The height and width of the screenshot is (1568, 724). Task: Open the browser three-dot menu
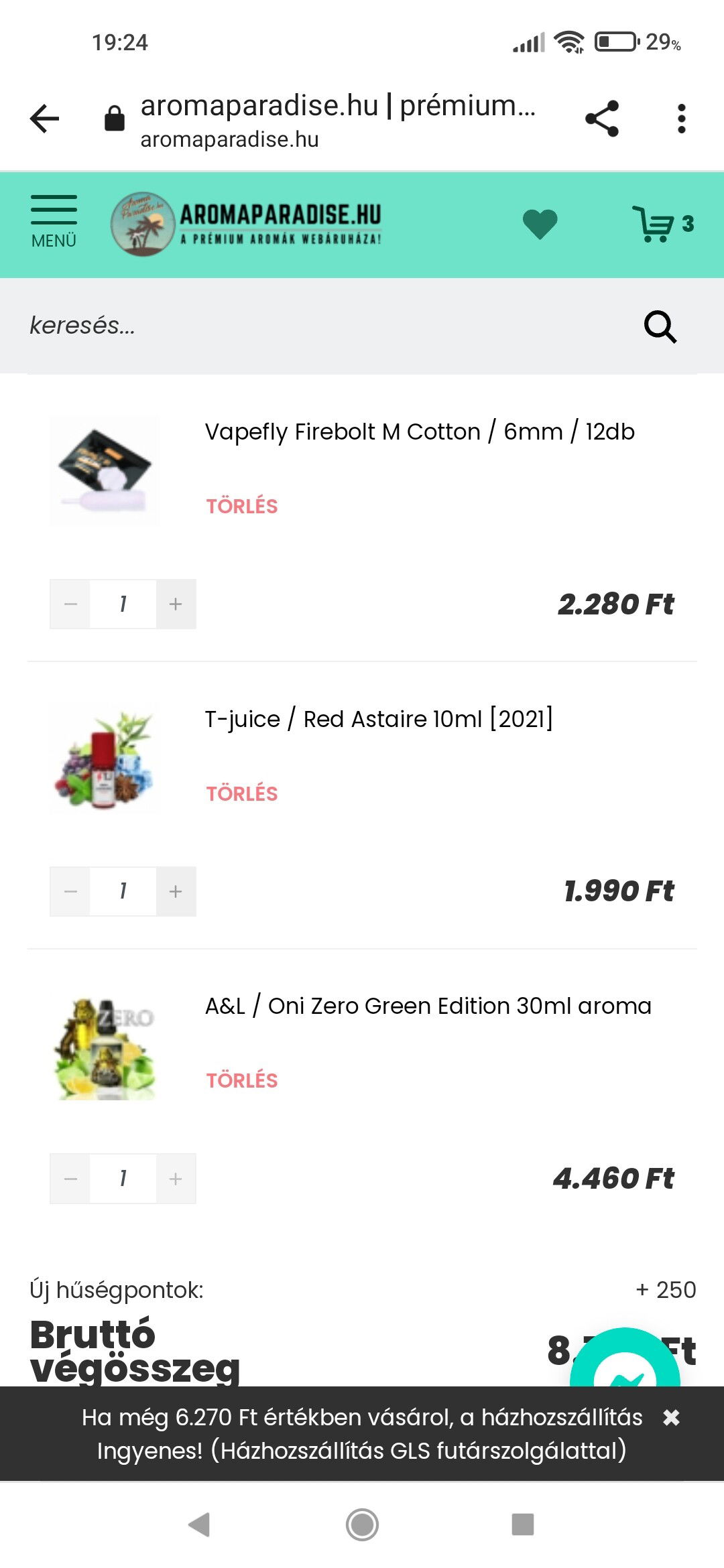[x=681, y=119]
